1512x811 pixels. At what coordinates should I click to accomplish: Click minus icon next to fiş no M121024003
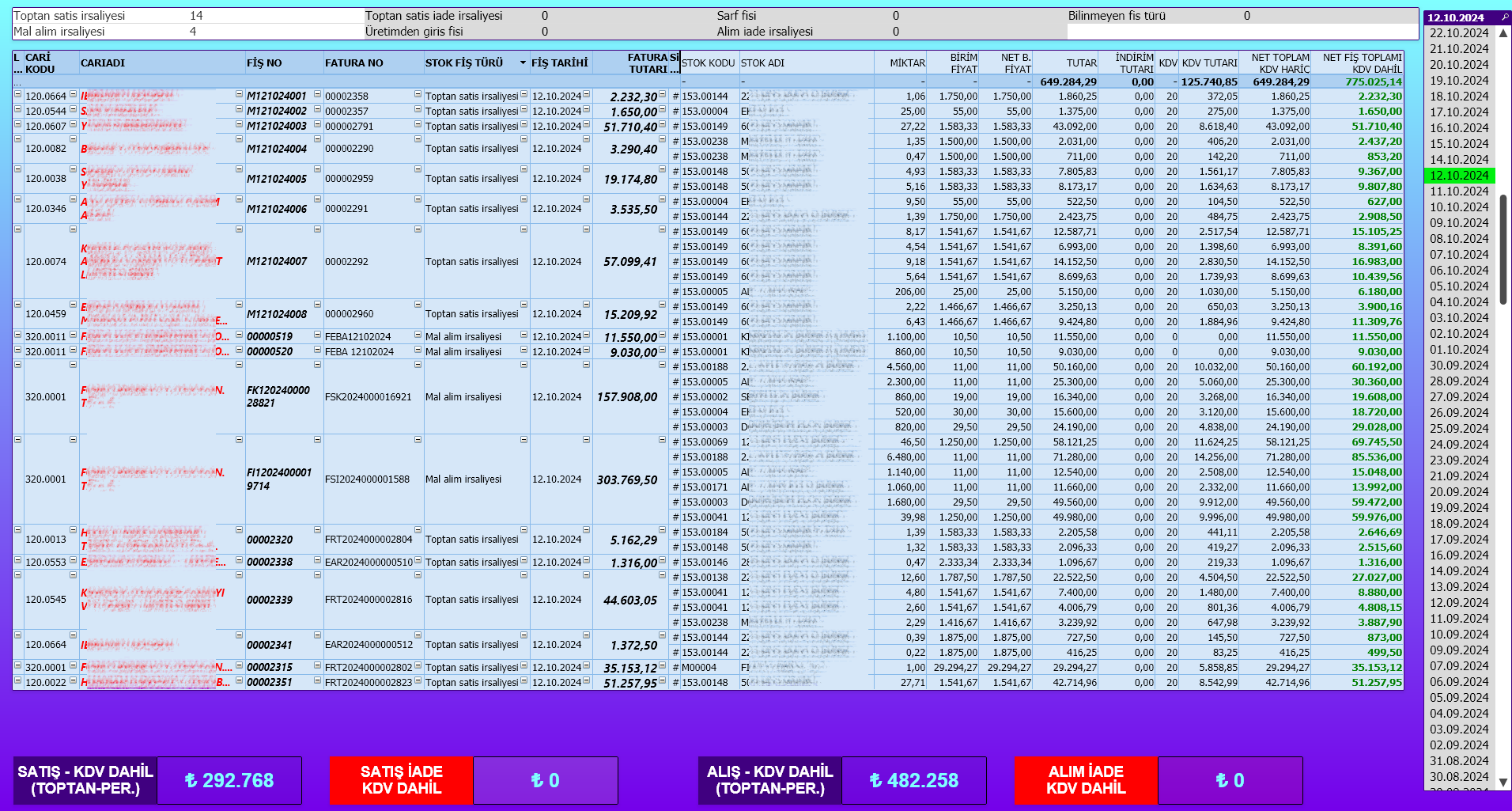point(317,124)
